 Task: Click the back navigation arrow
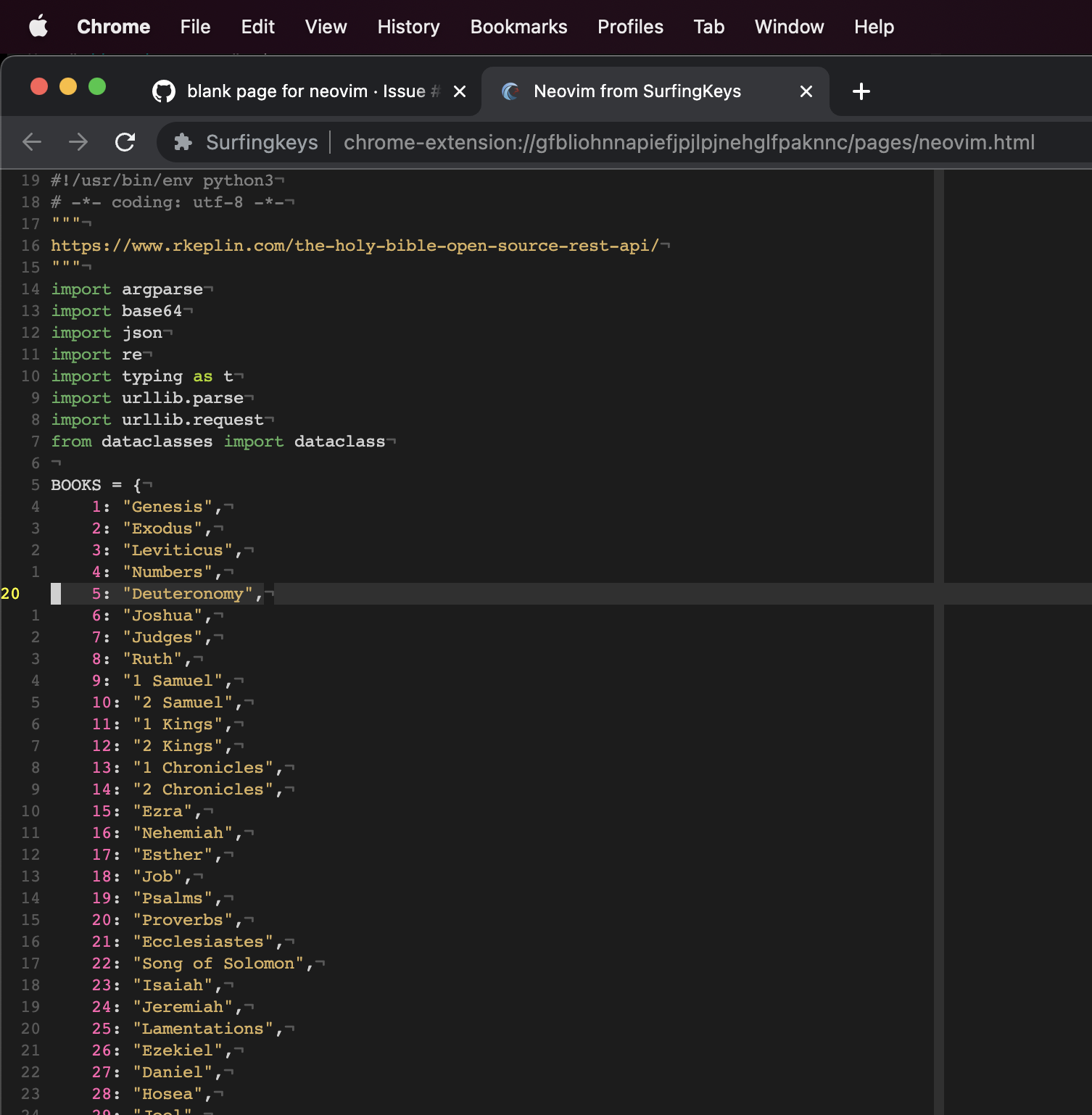point(32,142)
